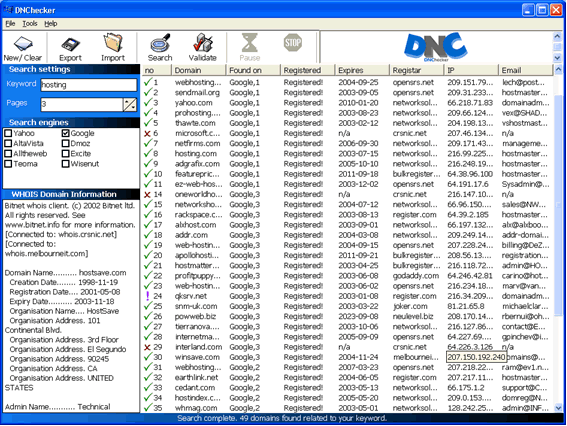Sort by the Found on column header
This screenshot has height=426, width=567.
pyautogui.click(x=253, y=70)
